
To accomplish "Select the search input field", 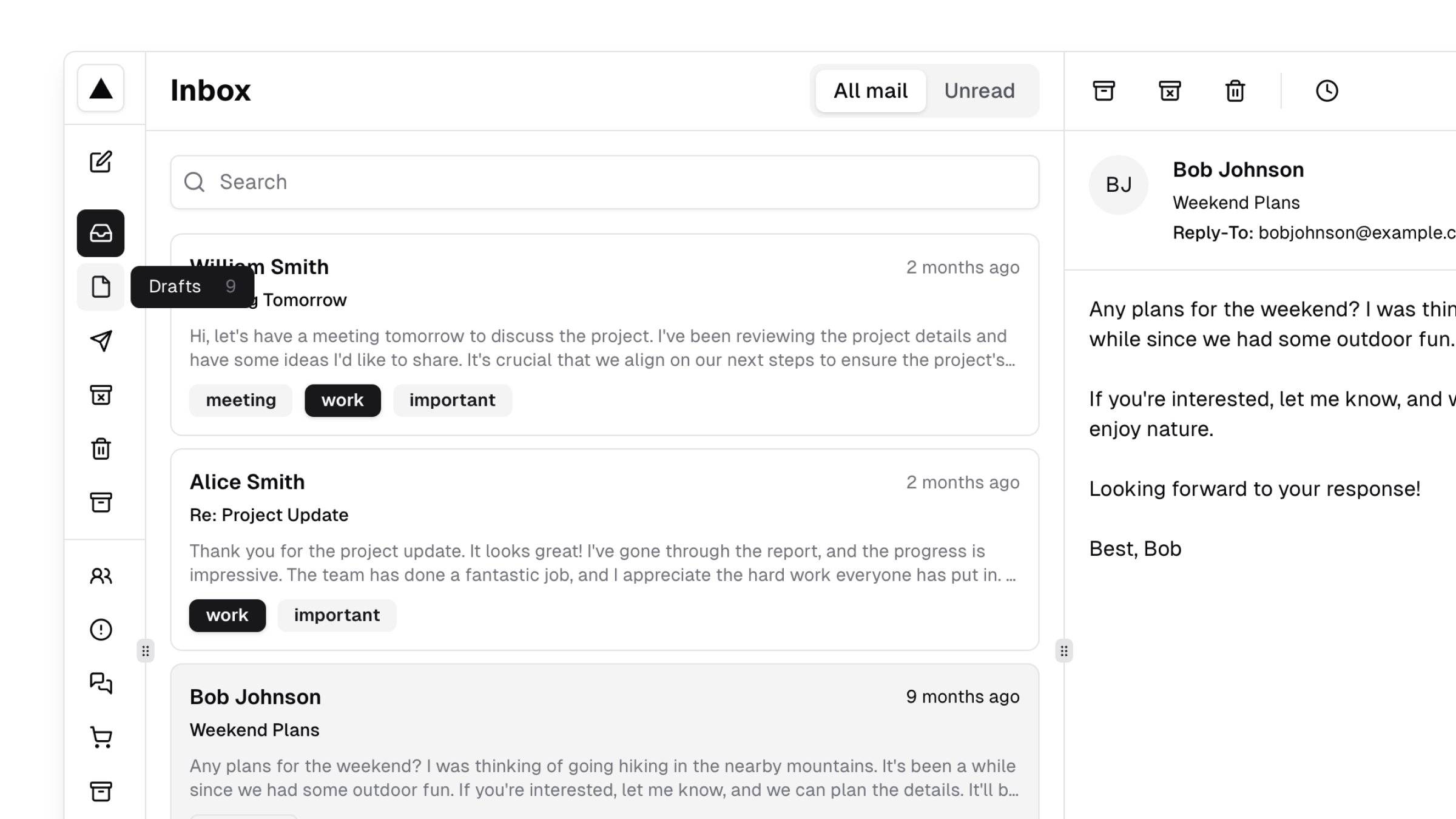I will click(604, 181).
